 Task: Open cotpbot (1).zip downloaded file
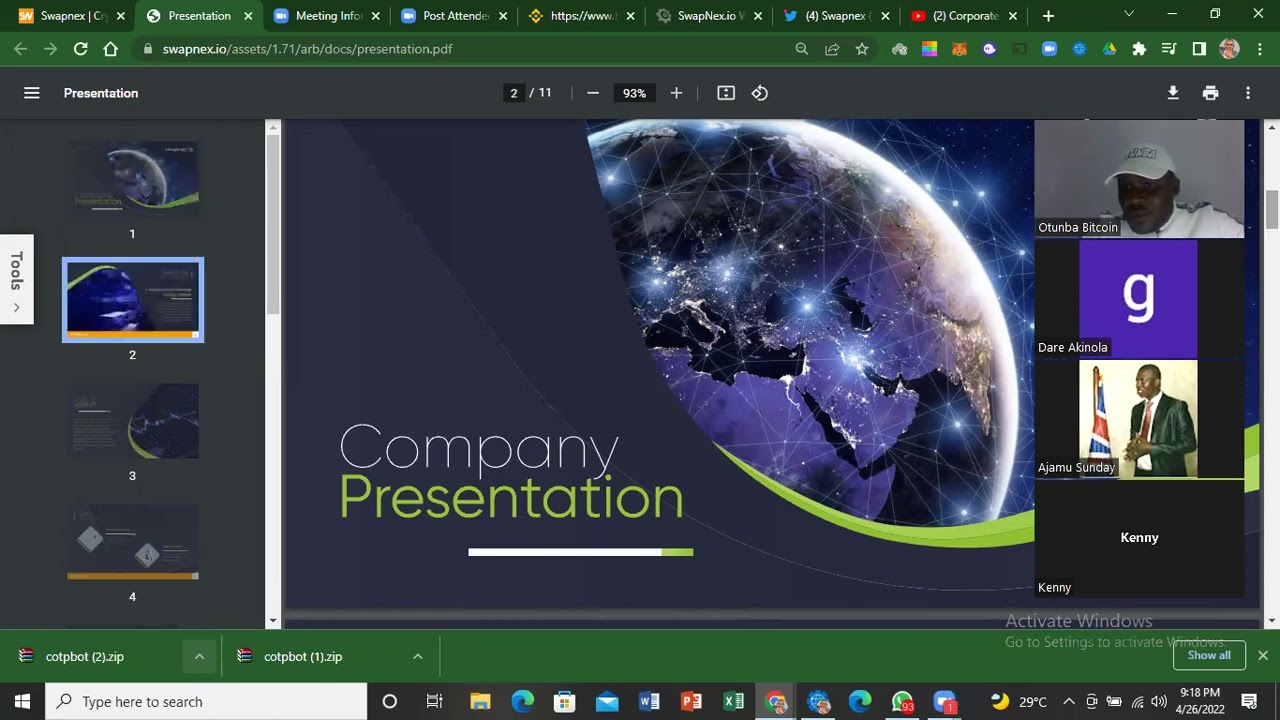[x=303, y=657]
